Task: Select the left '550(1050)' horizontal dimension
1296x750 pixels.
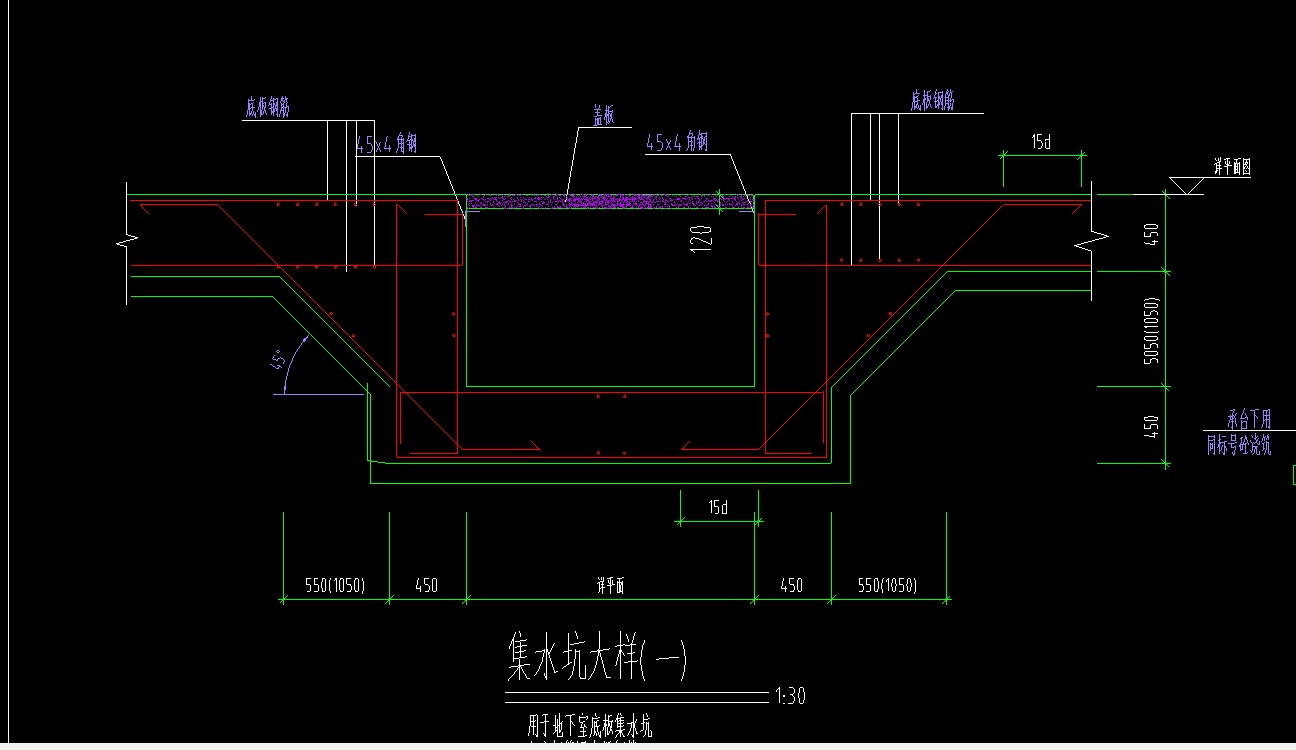Action: (334, 586)
